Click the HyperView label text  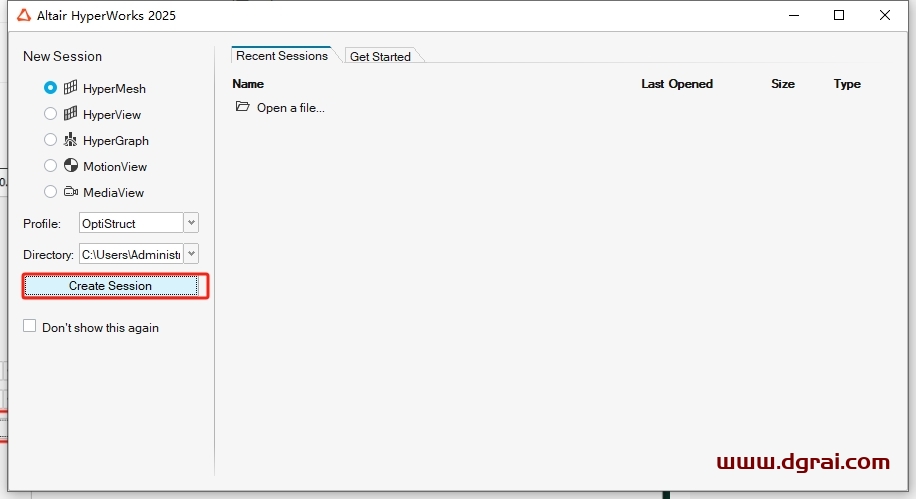(x=112, y=115)
